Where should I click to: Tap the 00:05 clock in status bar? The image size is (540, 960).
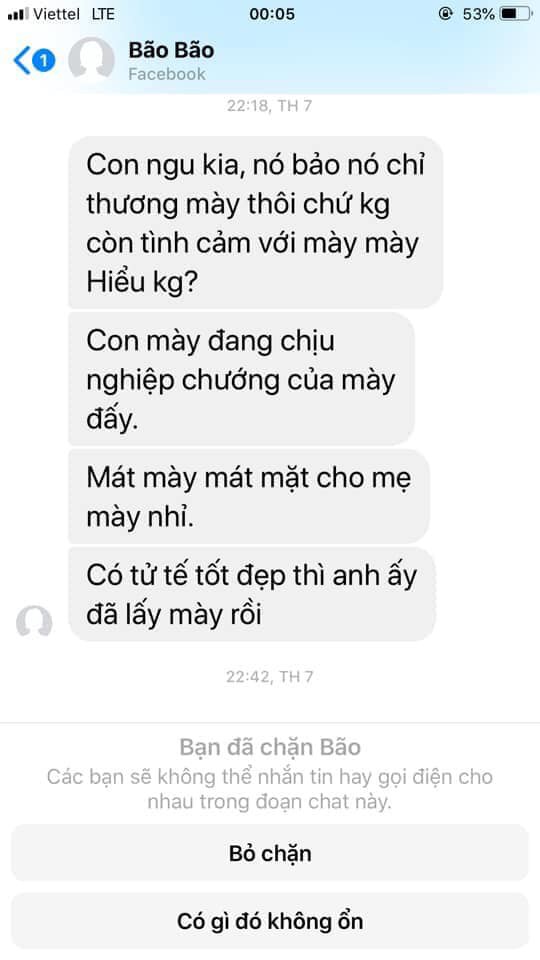click(272, 13)
